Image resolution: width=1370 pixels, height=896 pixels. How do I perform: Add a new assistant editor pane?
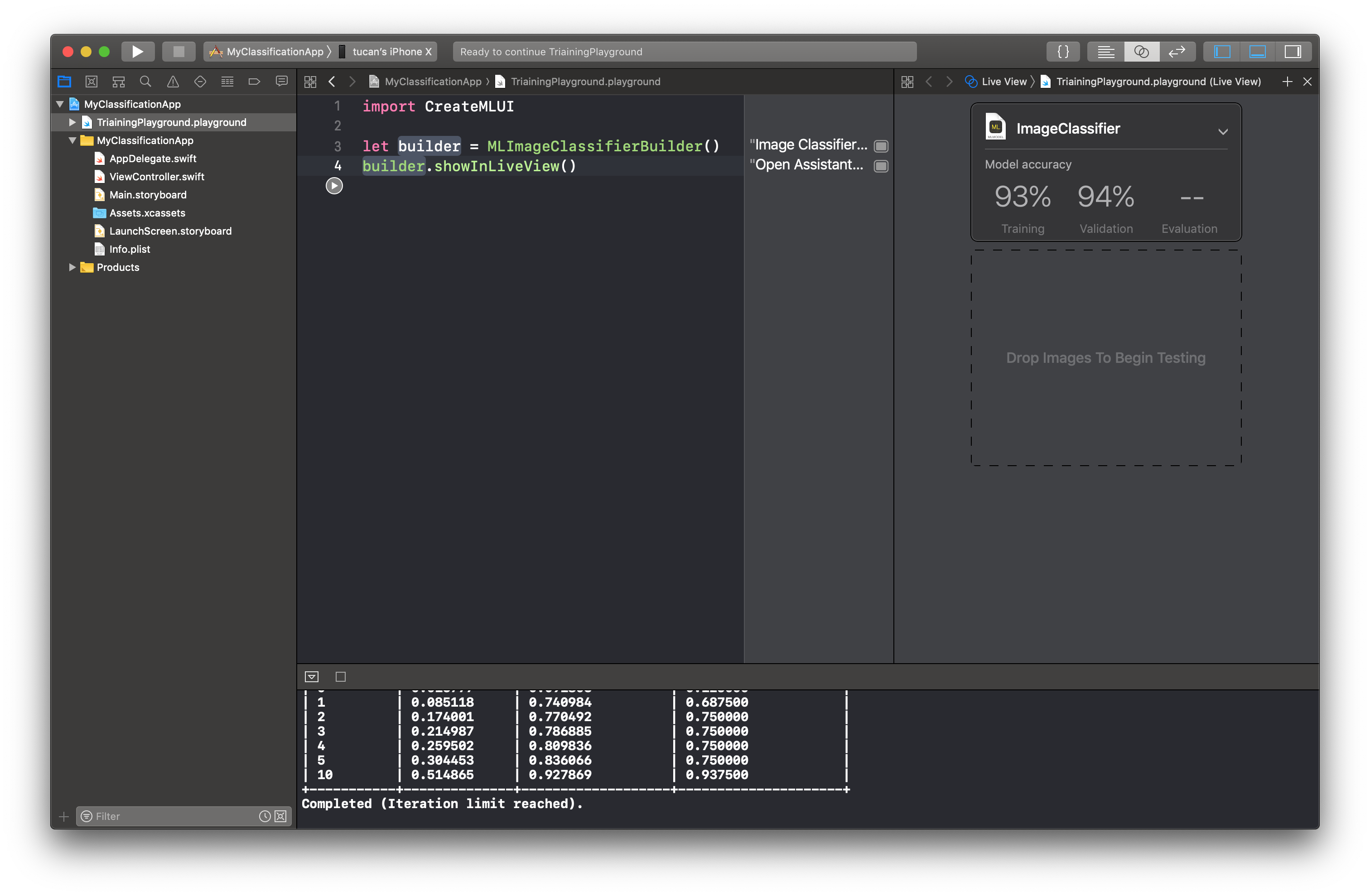pos(1287,82)
